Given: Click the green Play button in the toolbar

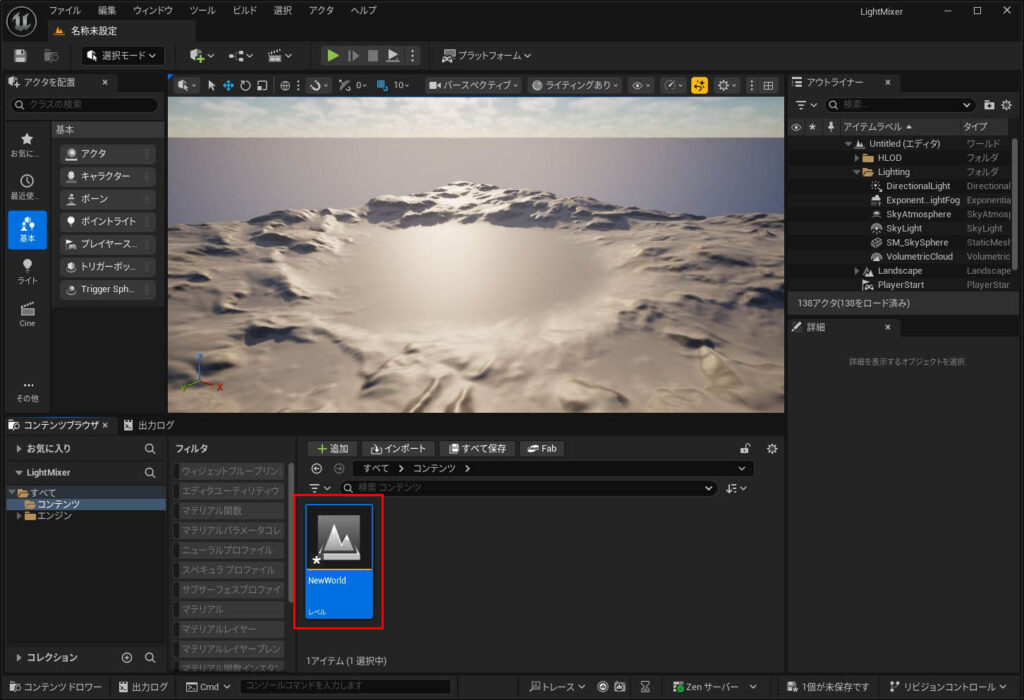Looking at the screenshot, I should [x=333, y=56].
